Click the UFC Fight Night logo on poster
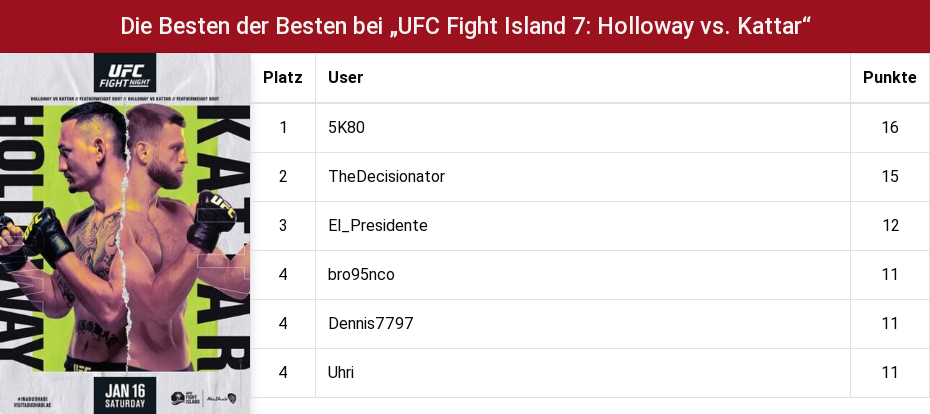This screenshot has width=930, height=414. 125,74
